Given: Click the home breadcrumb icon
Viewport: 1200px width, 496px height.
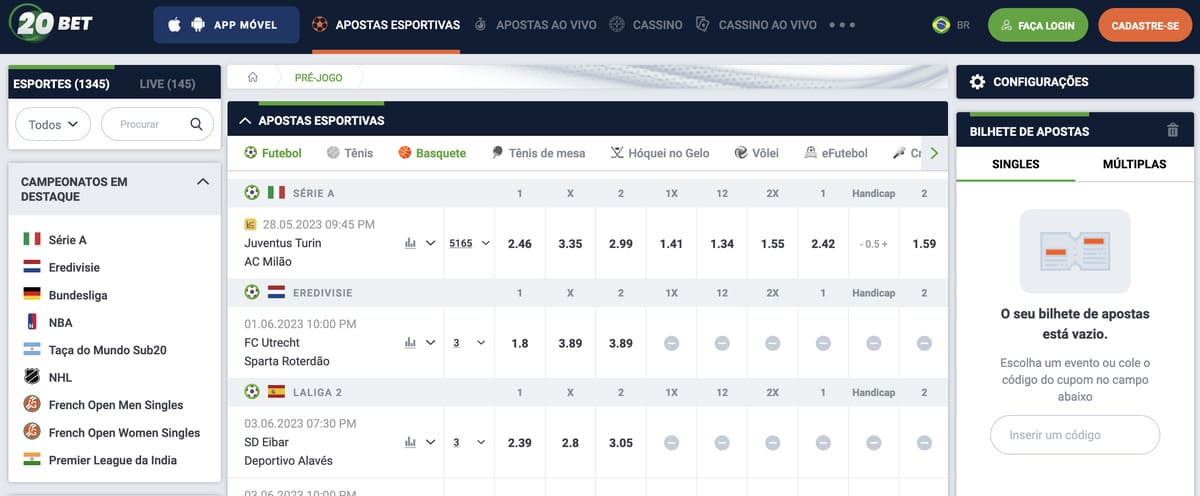Looking at the screenshot, I should (253, 77).
